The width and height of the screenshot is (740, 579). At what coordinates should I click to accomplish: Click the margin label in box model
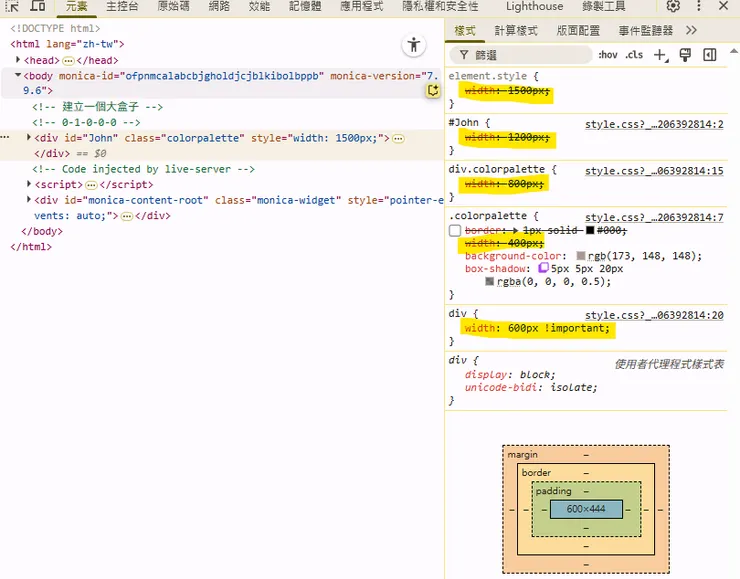522,454
